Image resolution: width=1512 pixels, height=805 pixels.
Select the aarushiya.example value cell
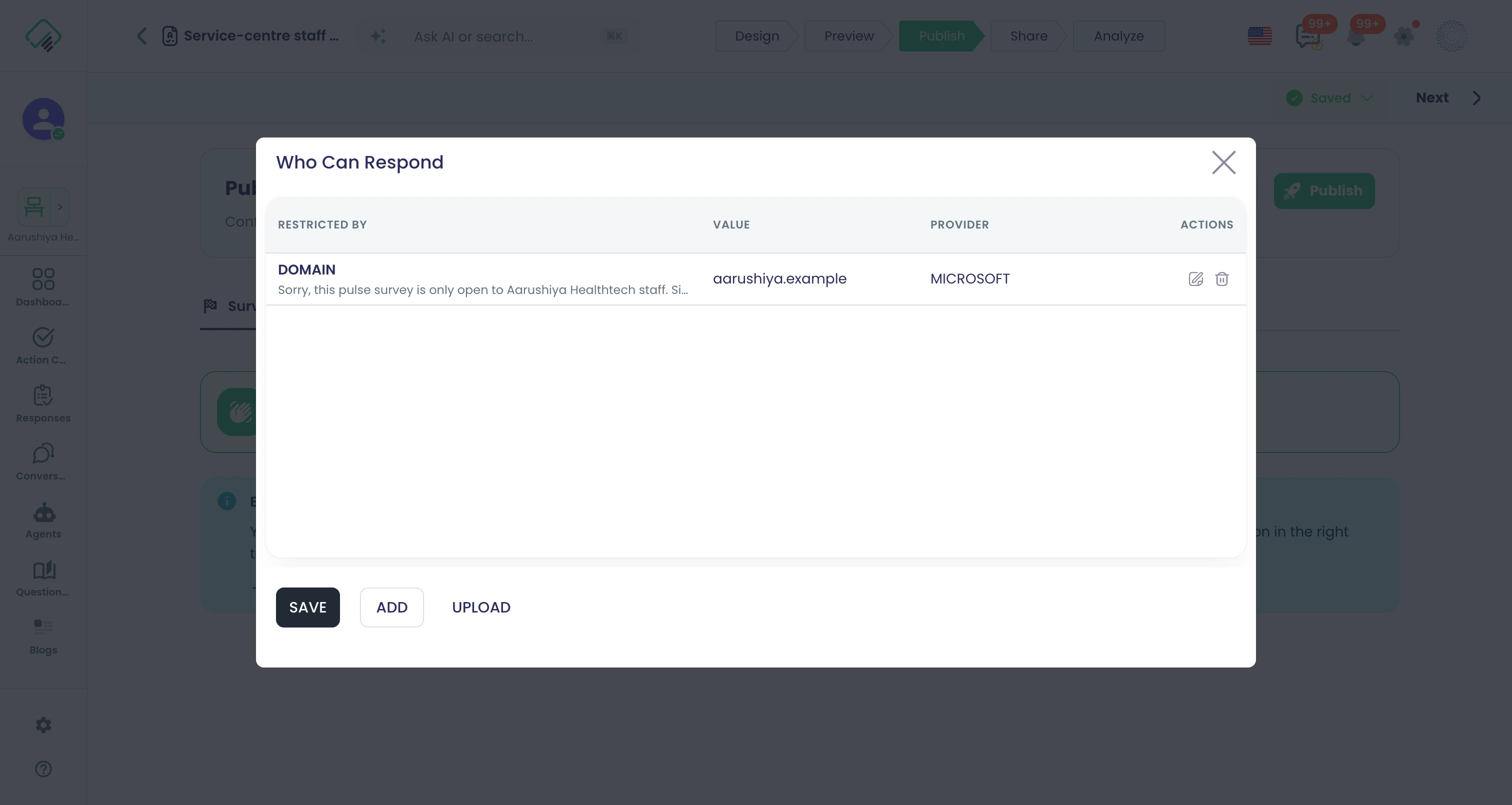[779, 279]
